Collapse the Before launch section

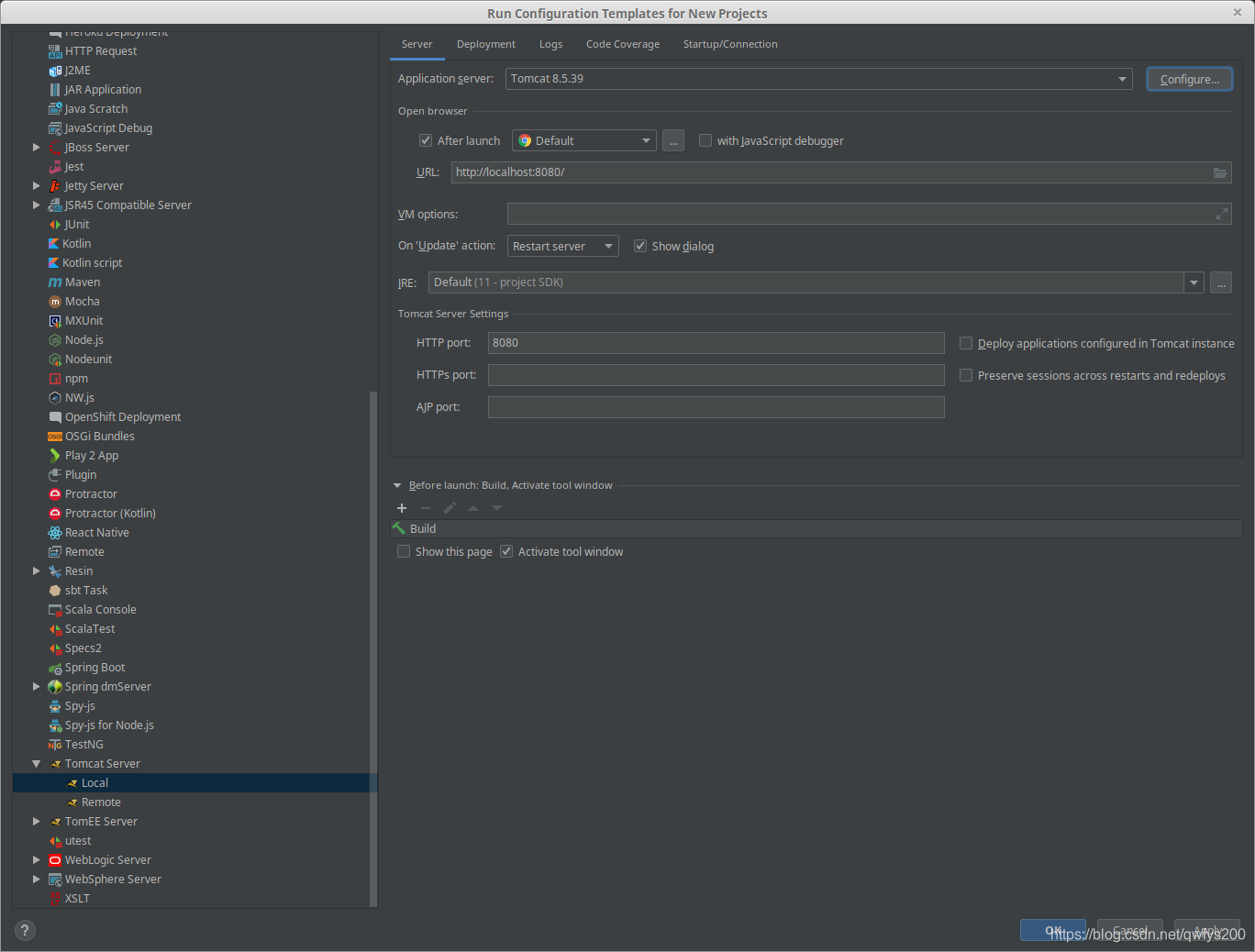pyautogui.click(x=397, y=486)
